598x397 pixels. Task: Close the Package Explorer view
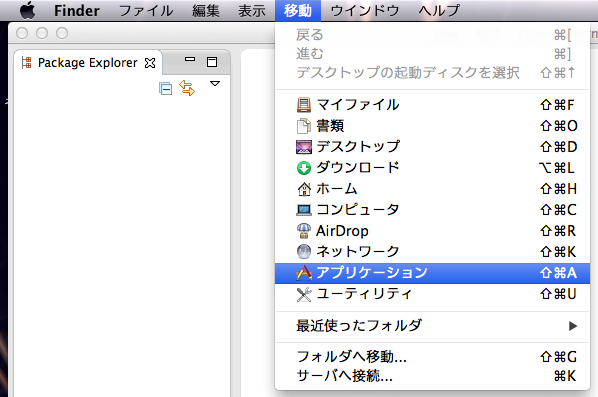point(150,63)
